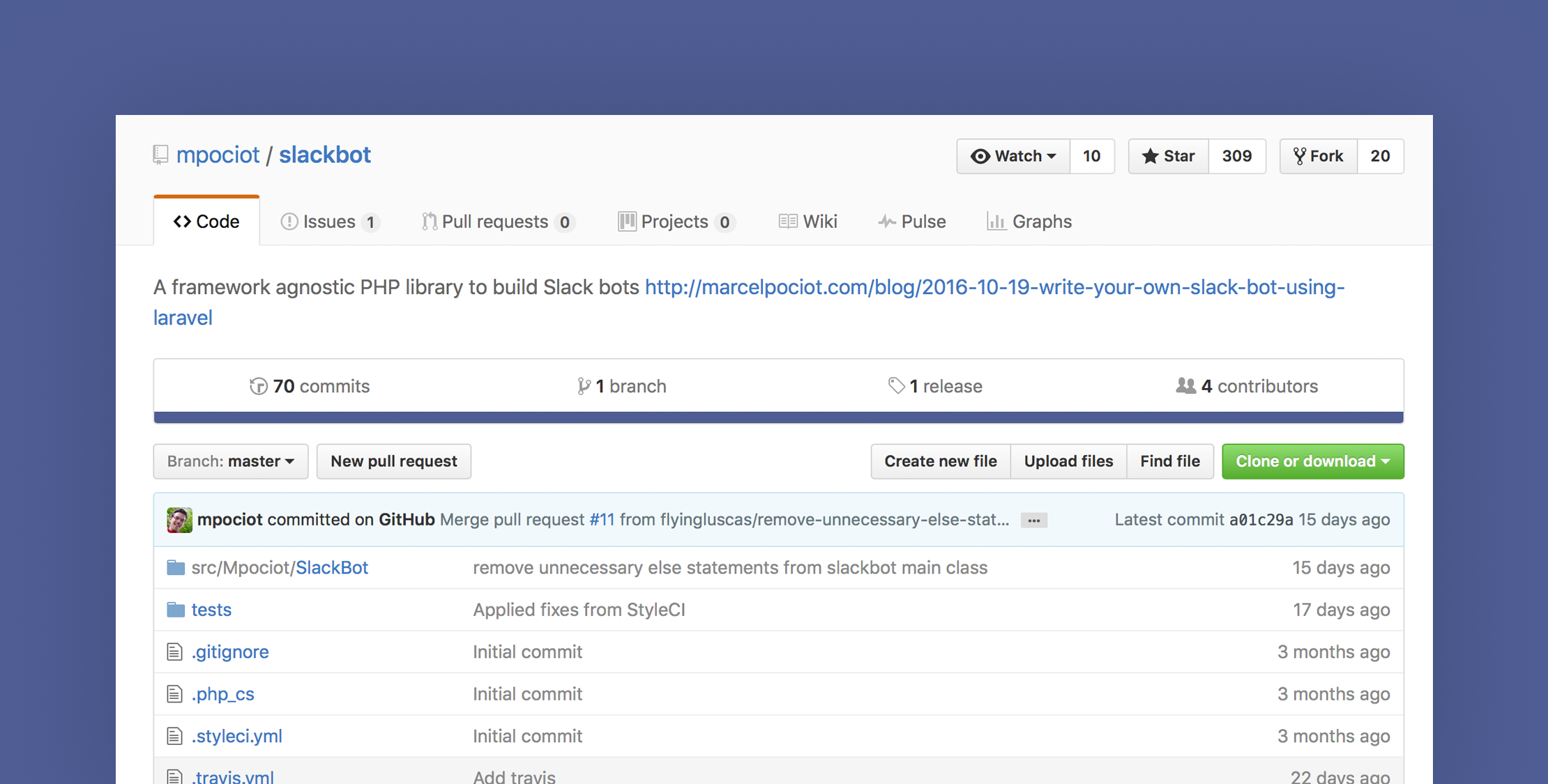This screenshot has width=1548, height=784.
Task: Open the 1 release link
Action: tap(935, 386)
